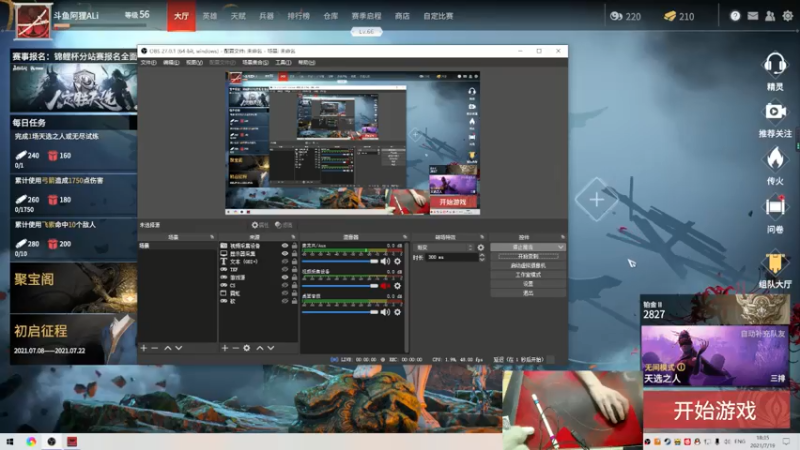Open OBS 帮助 menu
Screen dimensions: 800x450
tap(307, 62)
